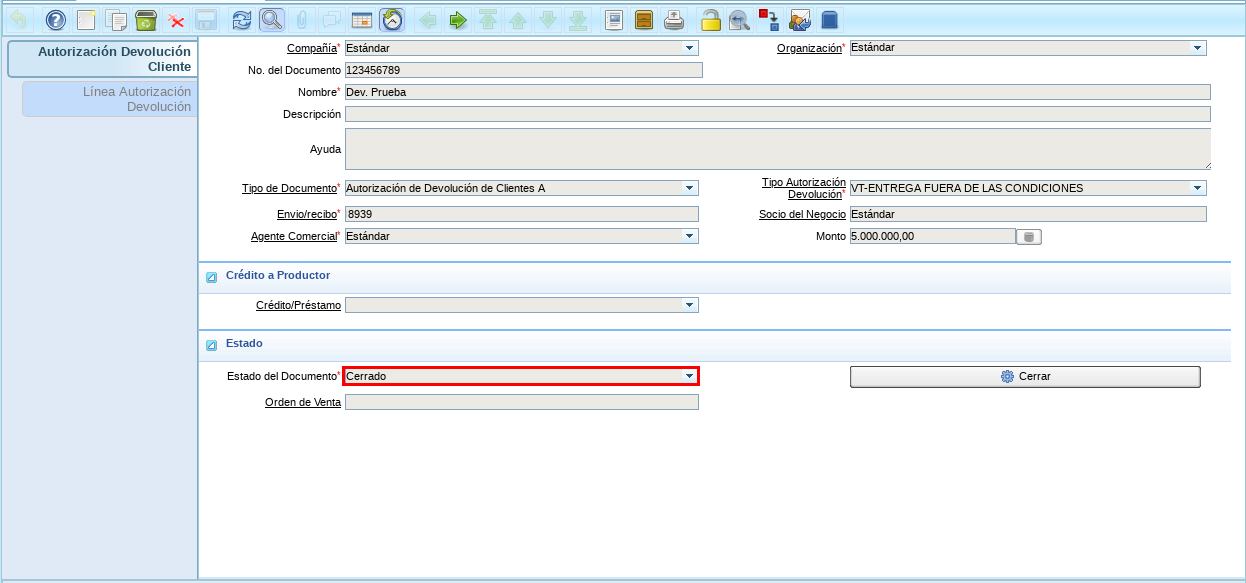Click the Undo changes toolbar icon
The width and height of the screenshot is (1246, 583).
click(19, 20)
